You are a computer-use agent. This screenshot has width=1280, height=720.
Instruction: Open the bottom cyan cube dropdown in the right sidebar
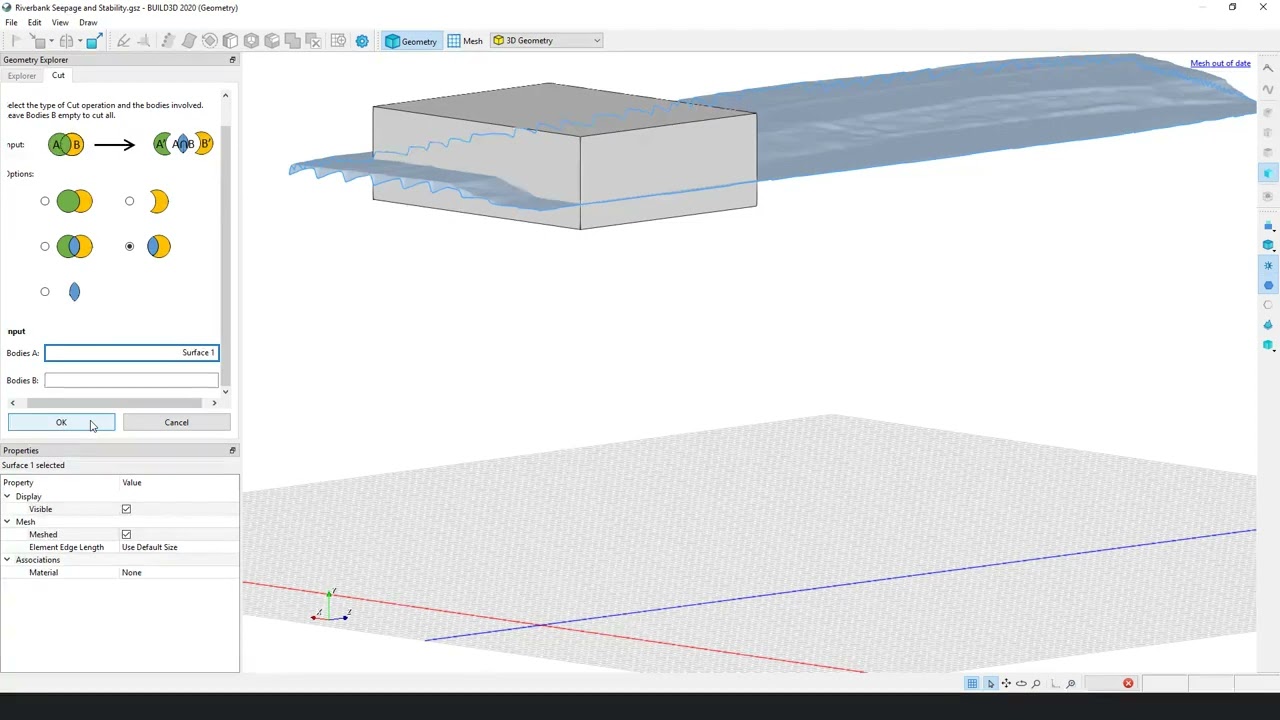[1269, 346]
